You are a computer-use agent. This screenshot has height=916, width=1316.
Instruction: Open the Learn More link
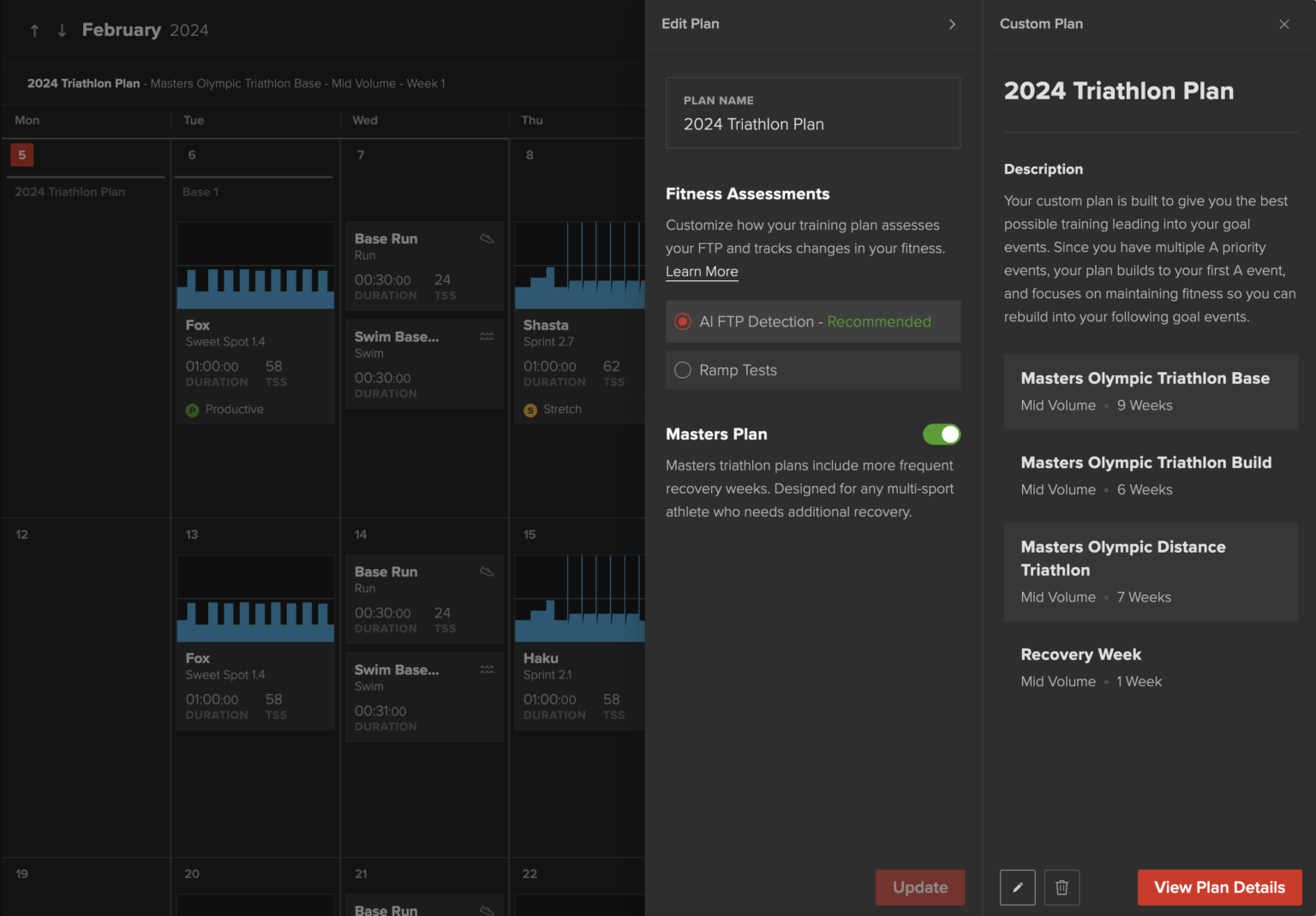pos(702,272)
